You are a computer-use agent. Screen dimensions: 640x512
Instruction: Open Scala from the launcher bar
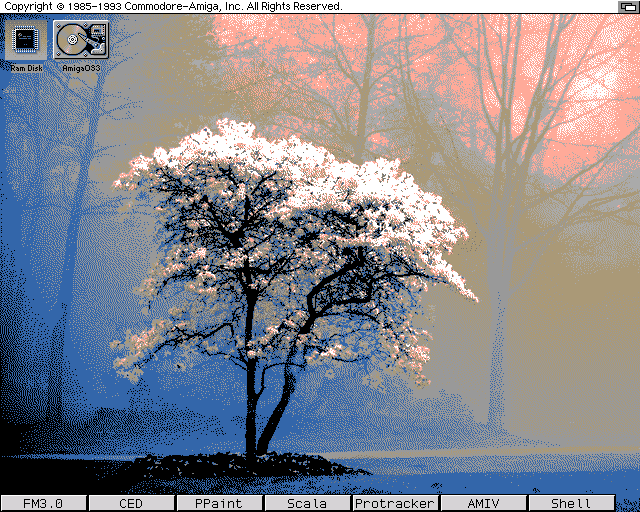click(x=307, y=503)
